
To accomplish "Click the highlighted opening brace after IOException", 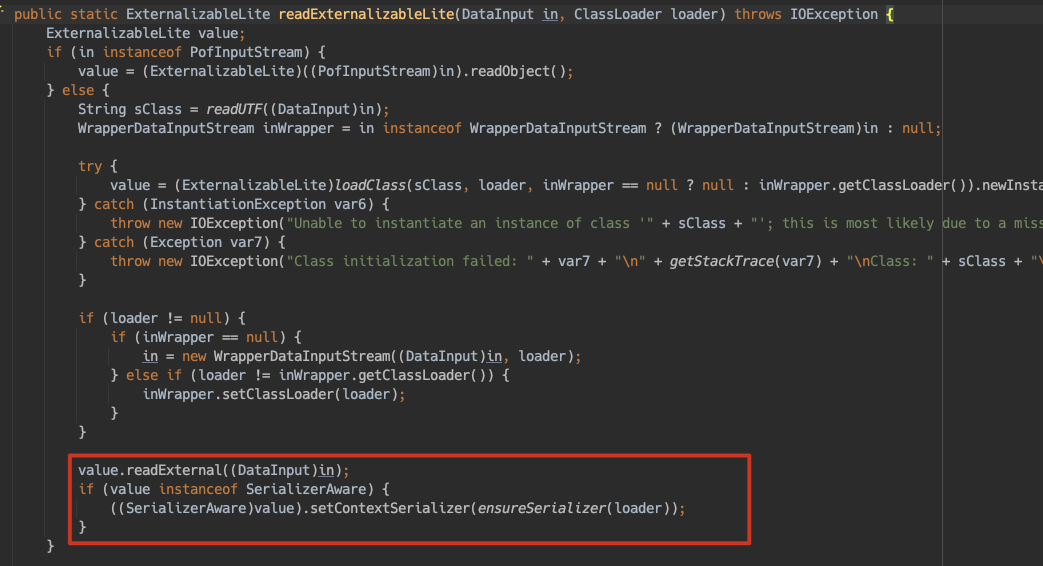I will 890,14.
